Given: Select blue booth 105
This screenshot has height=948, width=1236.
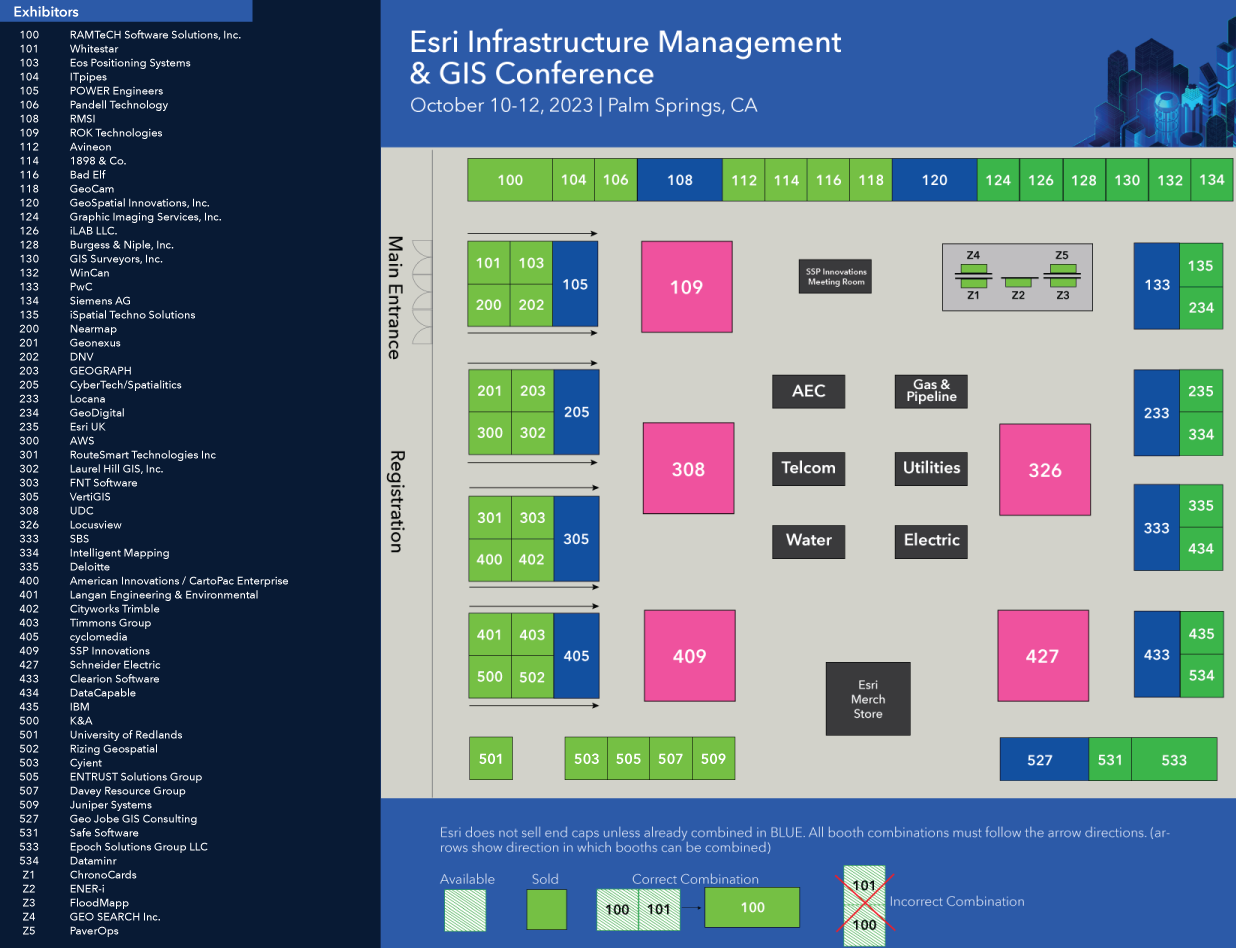Looking at the screenshot, I should point(575,284).
